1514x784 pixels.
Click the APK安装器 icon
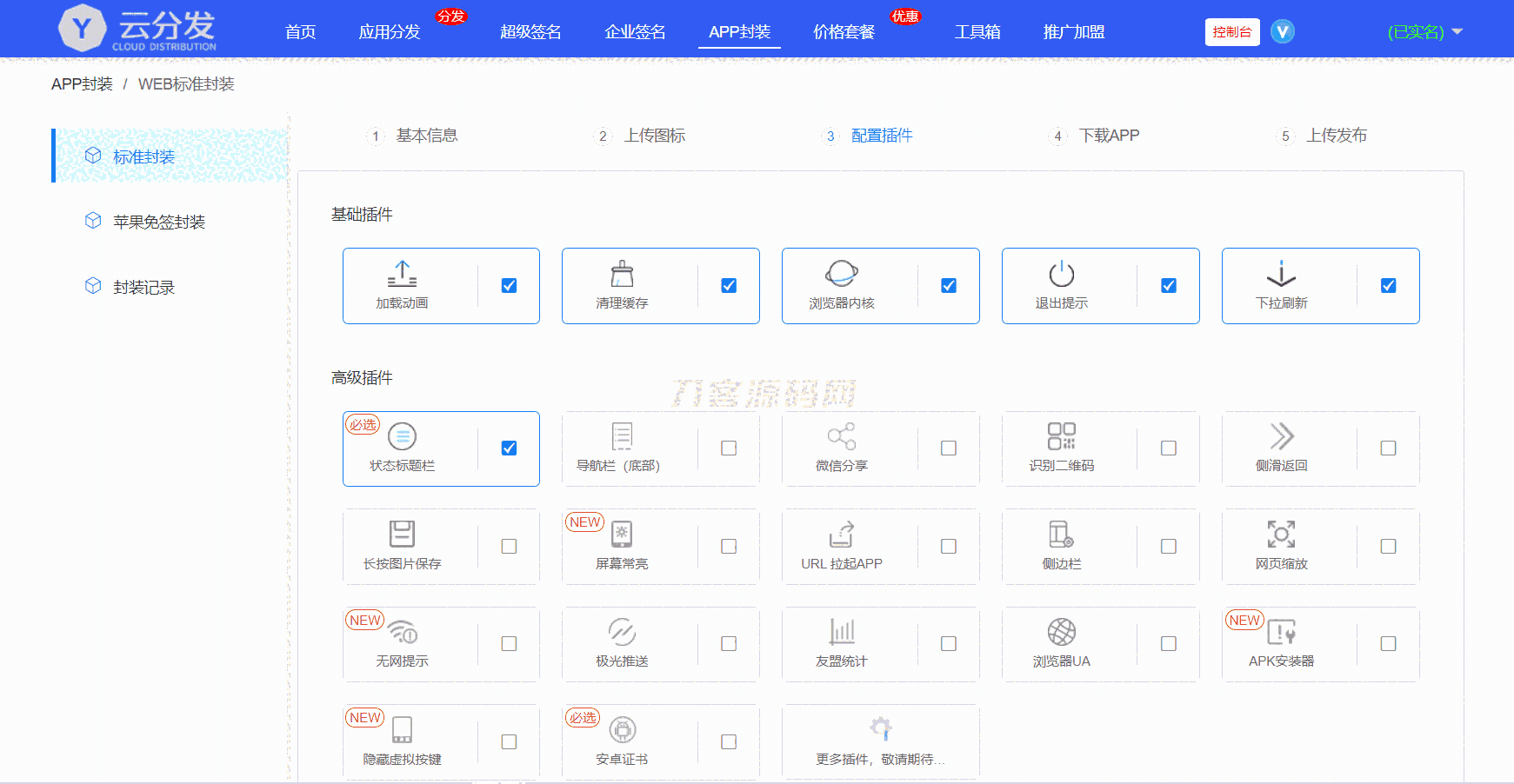pyautogui.click(x=1282, y=632)
